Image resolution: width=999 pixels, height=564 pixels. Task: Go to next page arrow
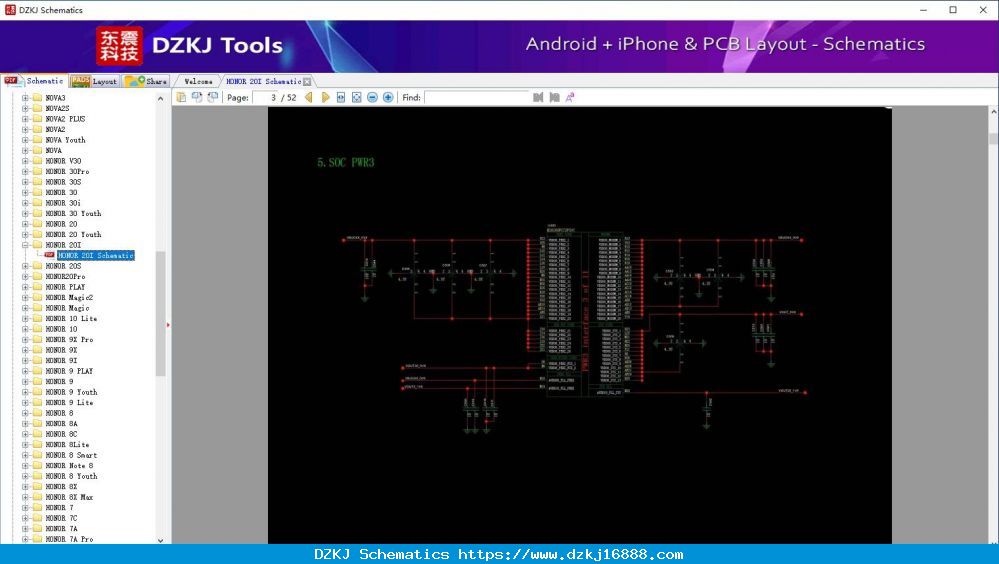click(325, 97)
